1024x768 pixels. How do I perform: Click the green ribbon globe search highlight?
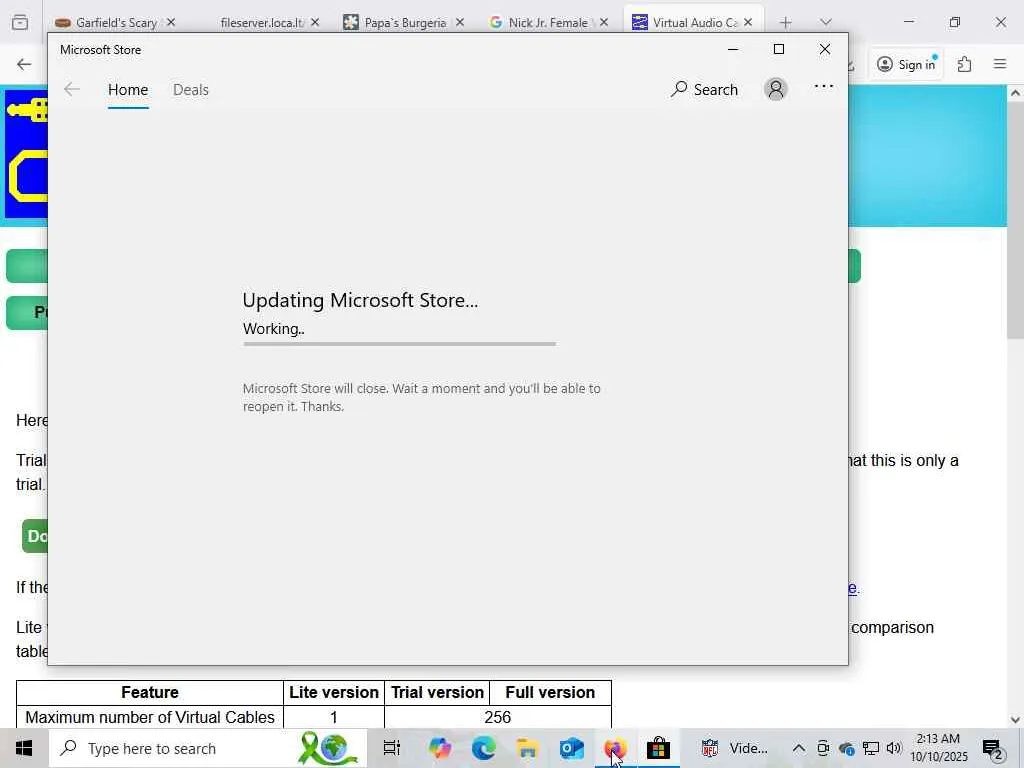(328, 748)
